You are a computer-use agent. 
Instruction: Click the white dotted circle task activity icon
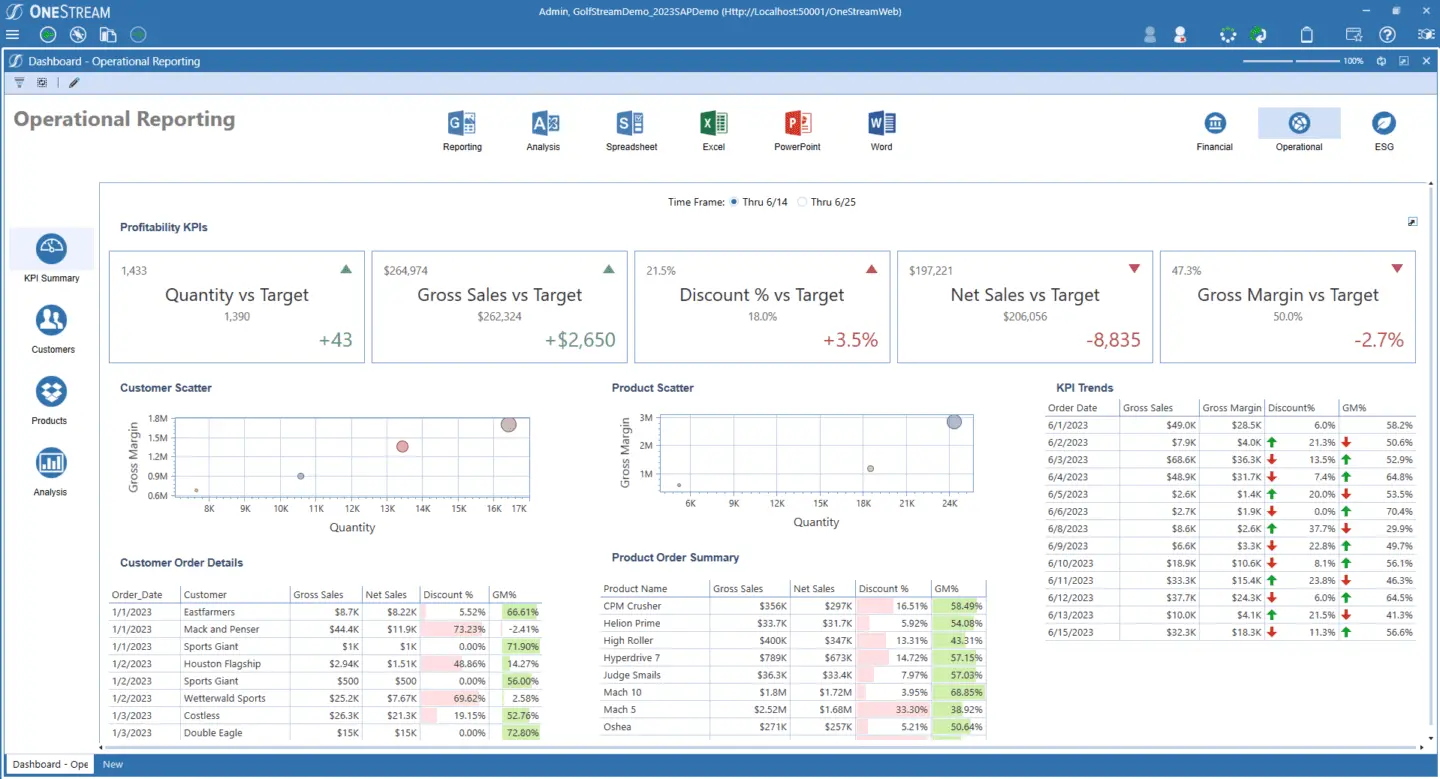tap(1228, 35)
